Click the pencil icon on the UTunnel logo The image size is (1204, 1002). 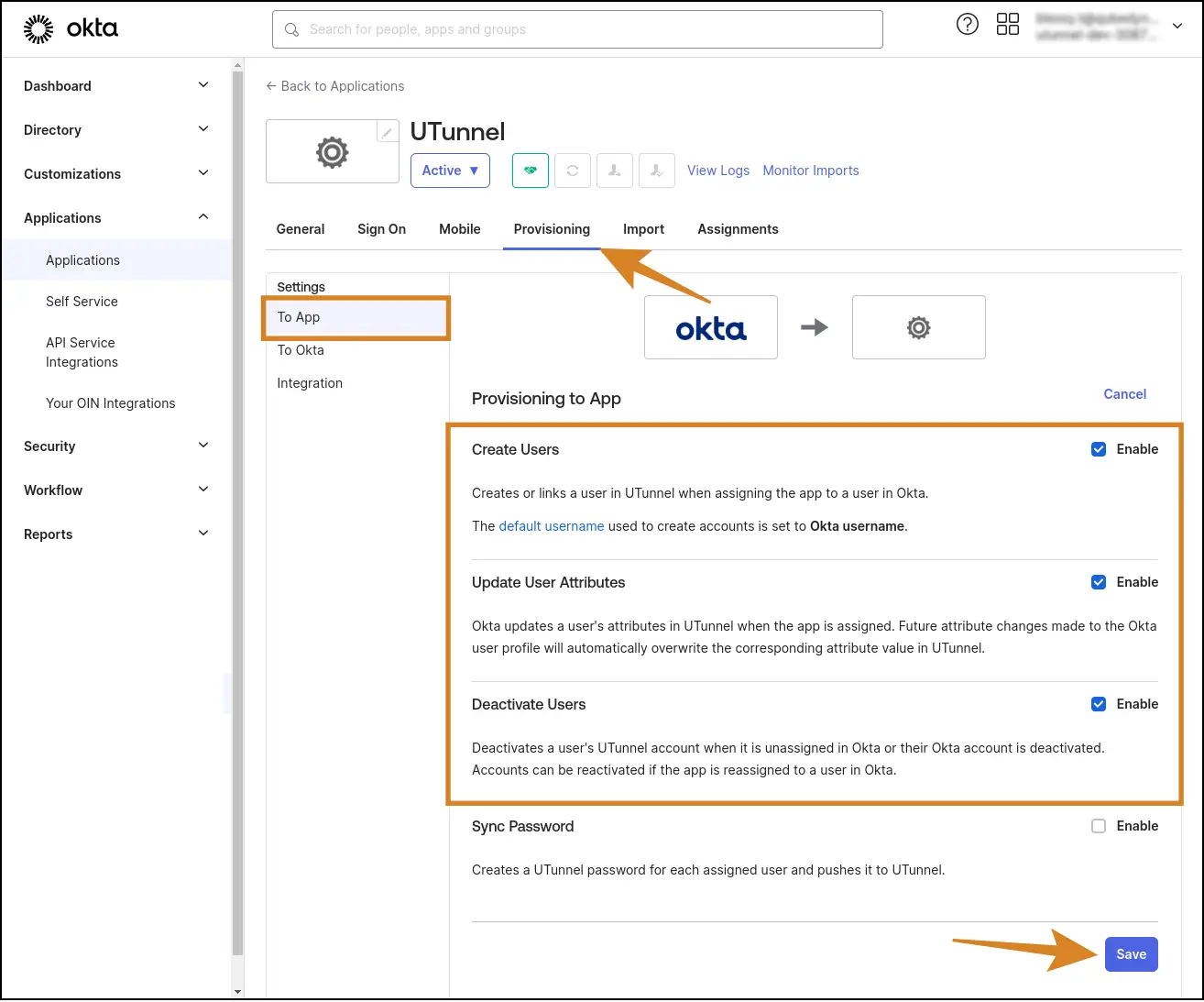(386, 130)
